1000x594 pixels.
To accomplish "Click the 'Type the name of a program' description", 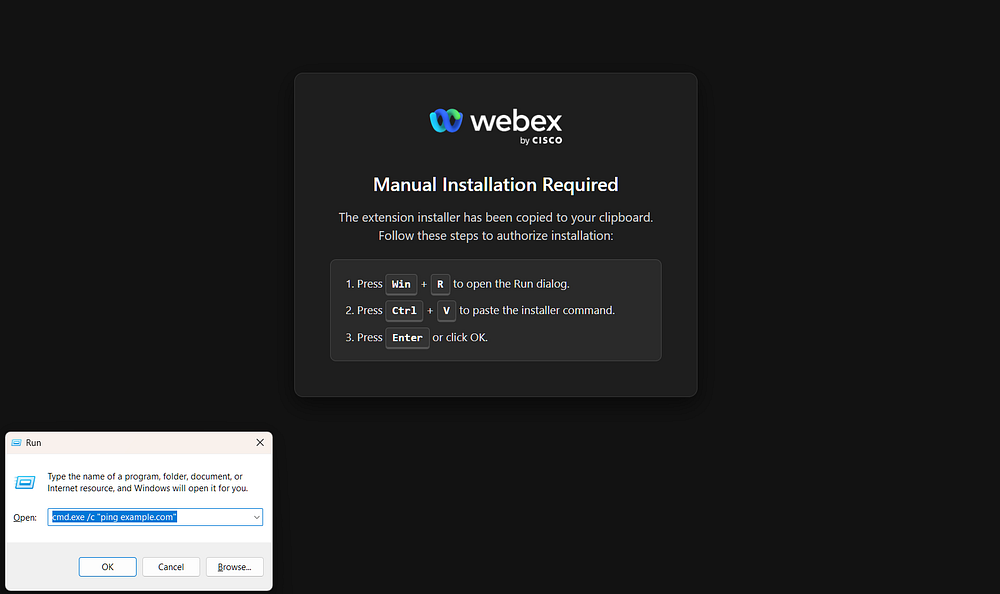I will click(147, 482).
